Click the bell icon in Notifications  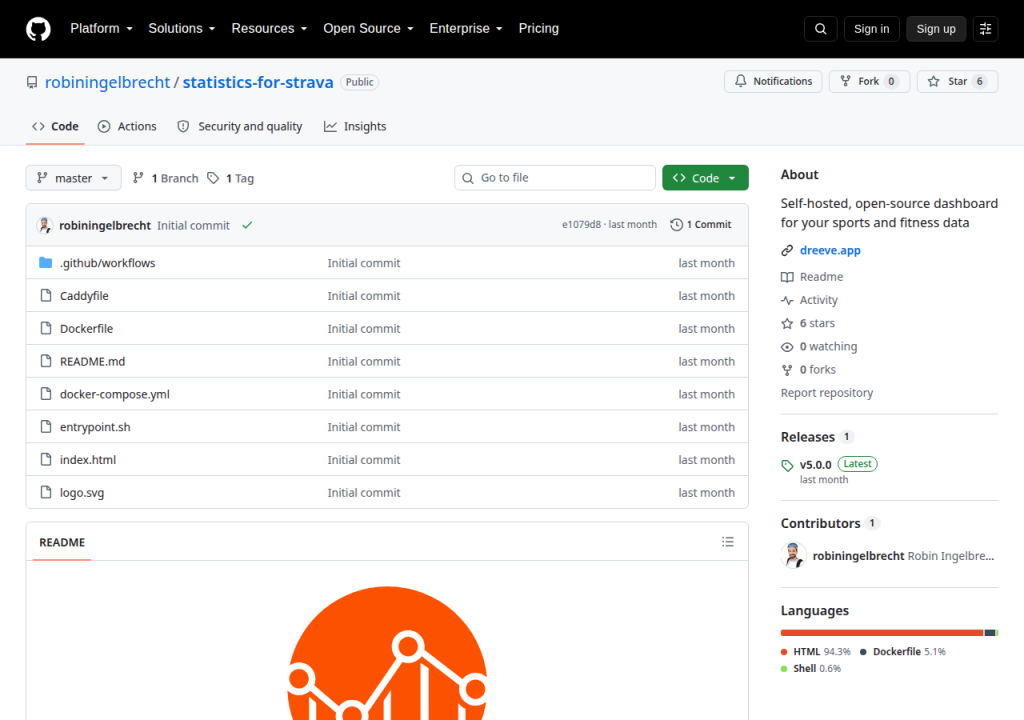[x=740, y=81]
